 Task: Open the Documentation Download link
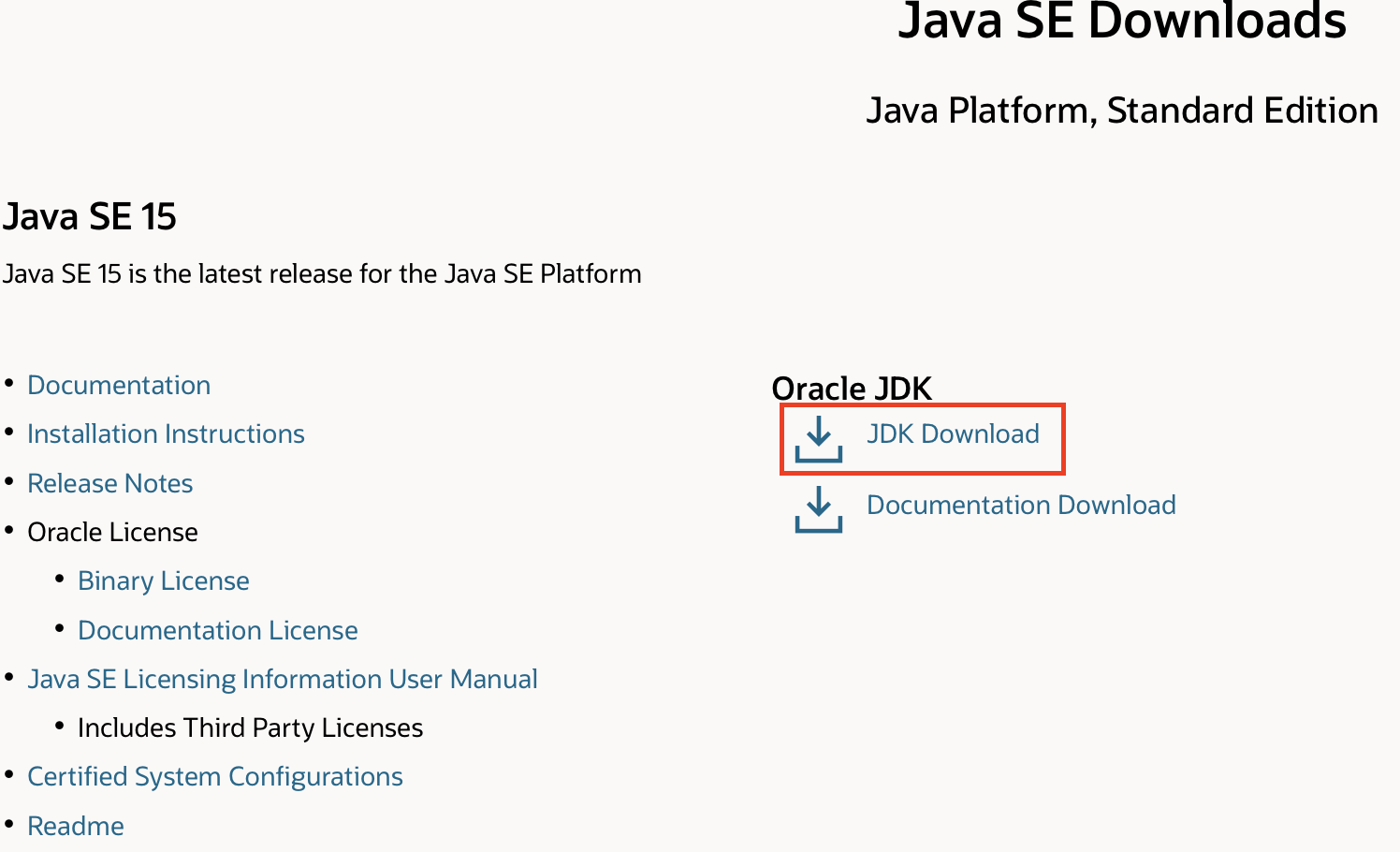pyautogui.click(x=1021, y=505)
